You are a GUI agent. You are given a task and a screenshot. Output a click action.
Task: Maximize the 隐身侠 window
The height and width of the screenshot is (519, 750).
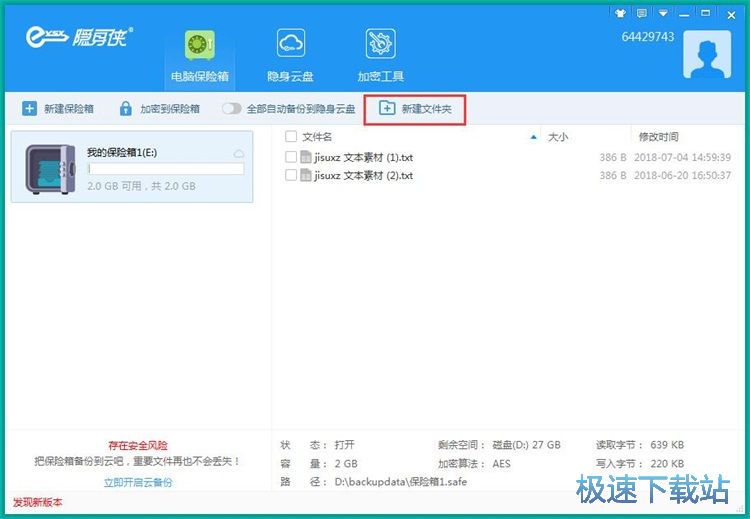[x=706, y=13]
